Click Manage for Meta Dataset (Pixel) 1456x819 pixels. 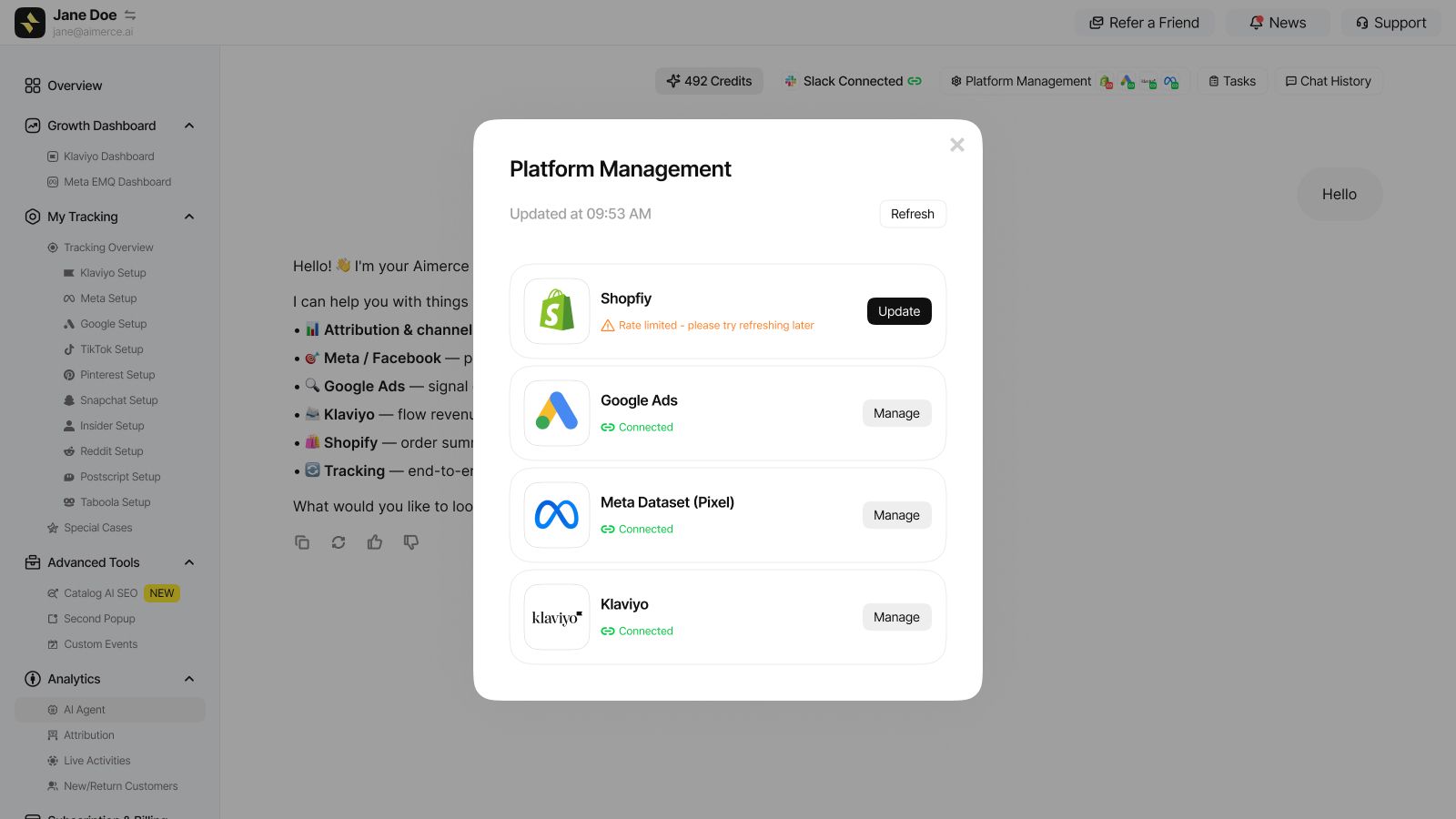point(896,515)
